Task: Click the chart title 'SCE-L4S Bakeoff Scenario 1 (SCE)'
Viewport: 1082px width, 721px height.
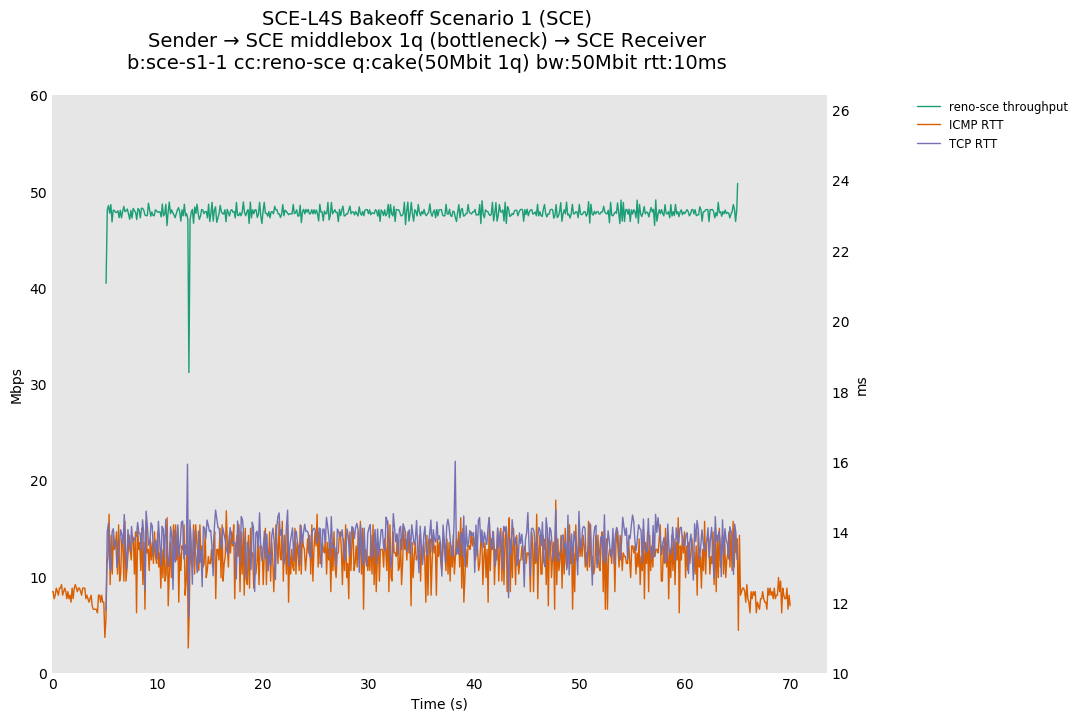Action: pos(427,19)
